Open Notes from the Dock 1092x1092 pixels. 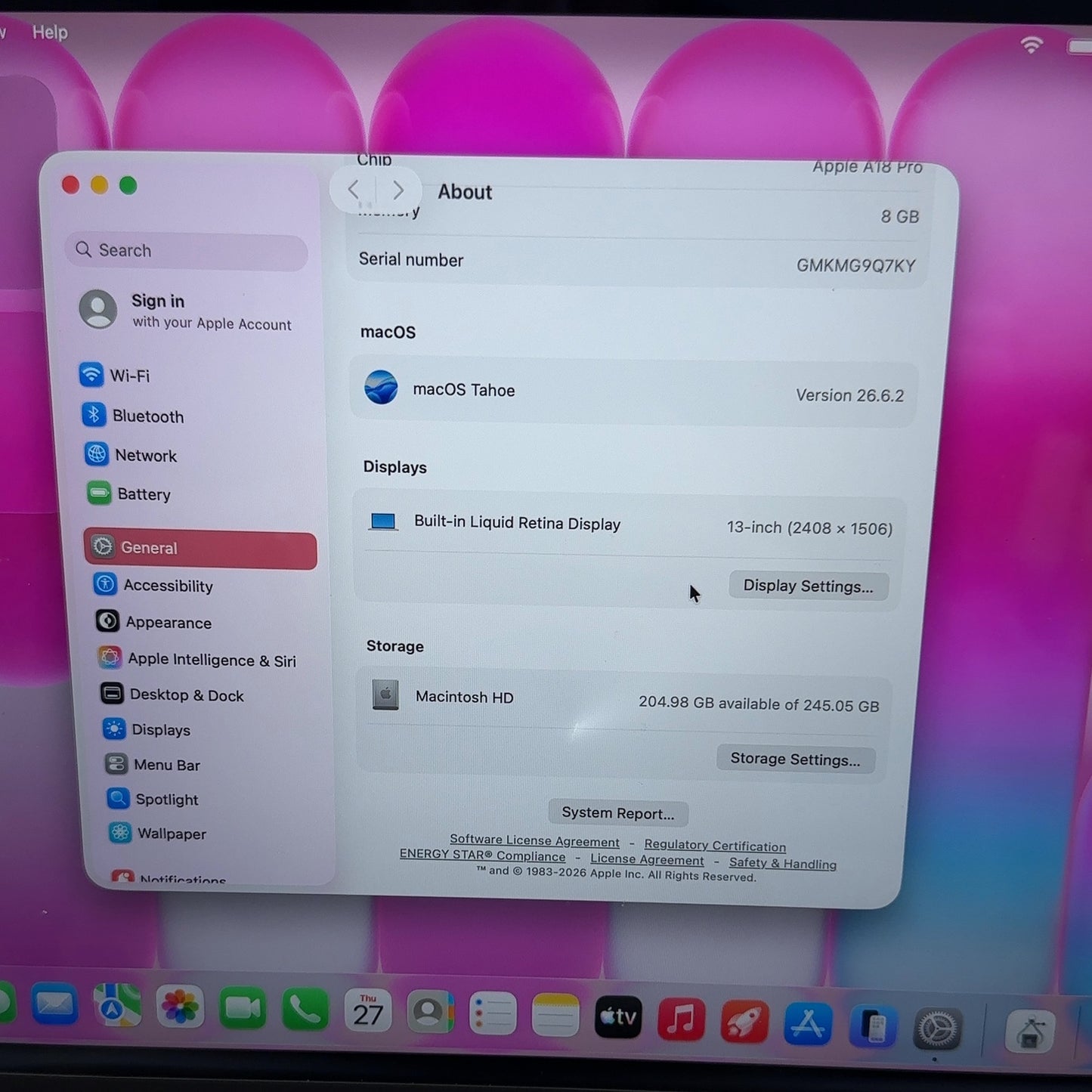555,1016
